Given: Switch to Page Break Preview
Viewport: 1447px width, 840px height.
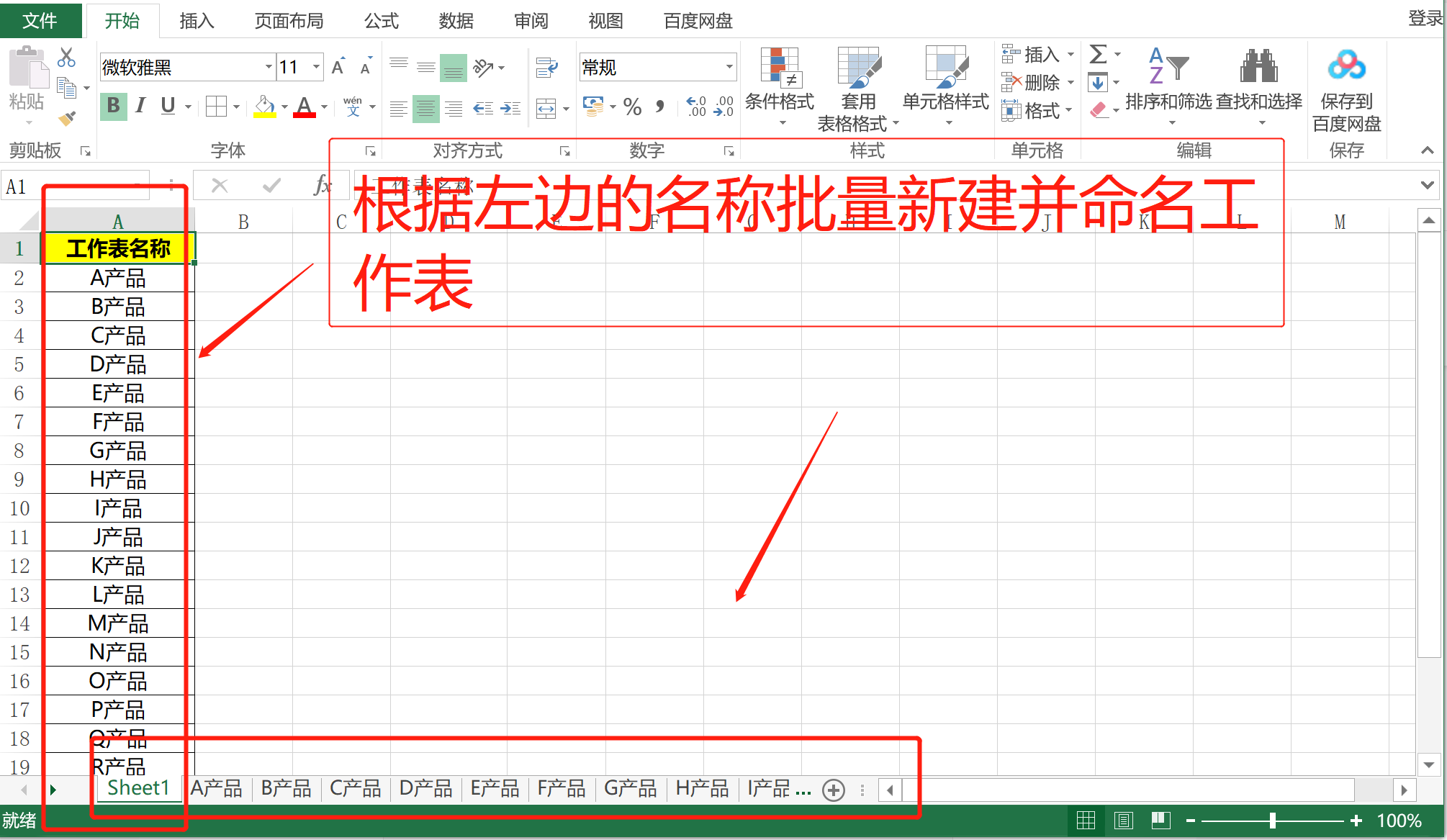Looking at the screenshot, I should (x=1160, y=821).
